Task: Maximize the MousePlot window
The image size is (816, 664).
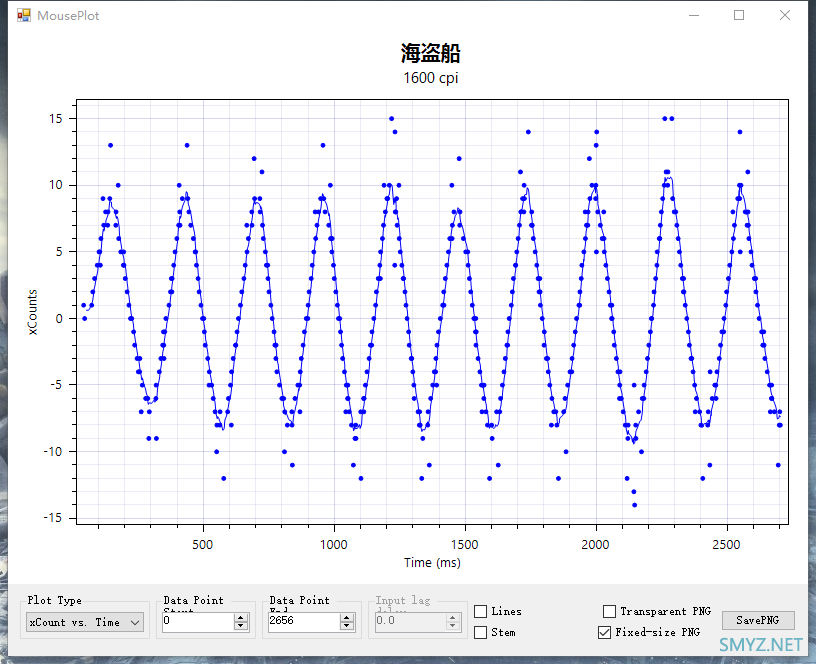Action: 739,16
